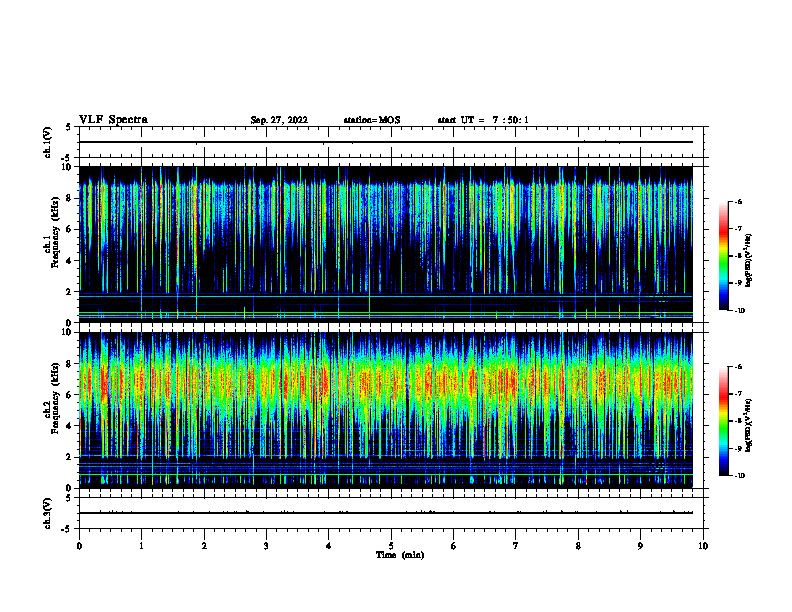The width and height of the screenshot is (792, 612).
Task: Click the time axis tick label '10'
Action: pos(703,546)
